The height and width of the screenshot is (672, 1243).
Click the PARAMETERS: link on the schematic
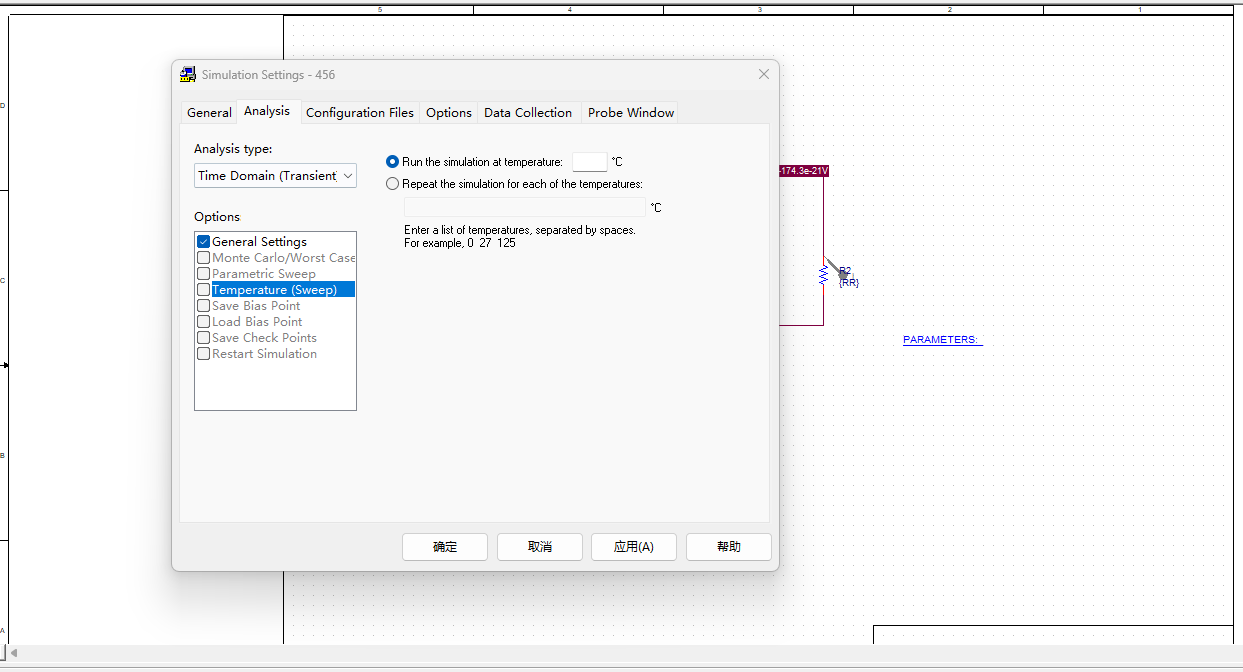coord(942,340)
